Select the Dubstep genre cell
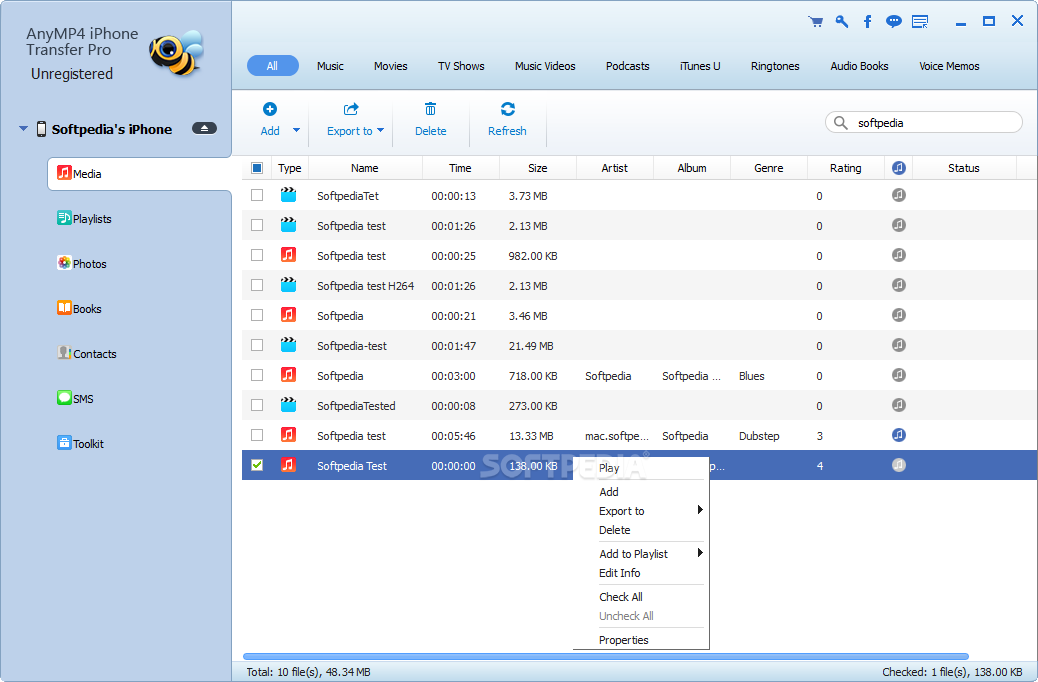This screenshot has width=1038, height=682. pos(759,436)
